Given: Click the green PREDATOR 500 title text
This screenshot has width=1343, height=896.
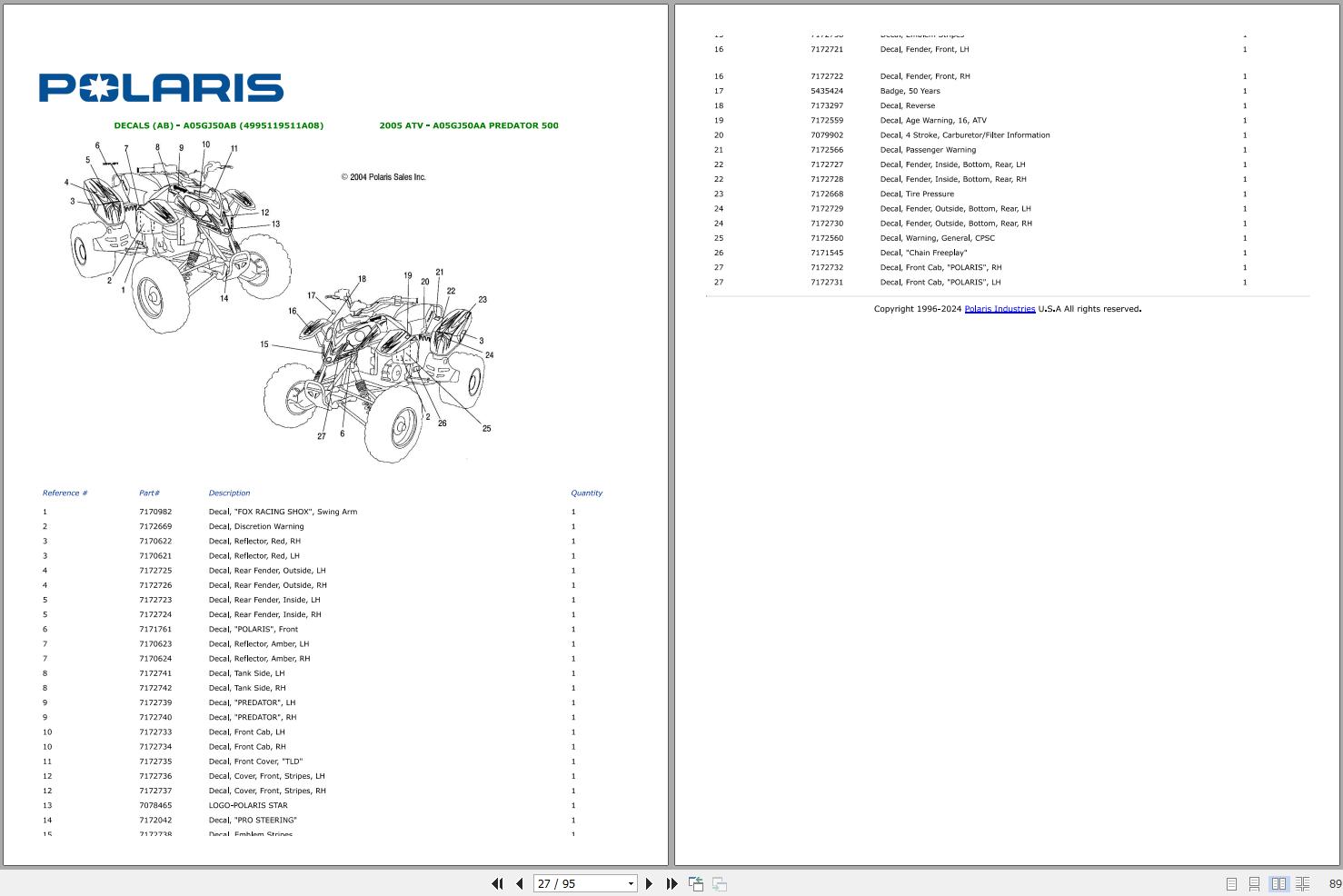Looking at the screenshot, I should [x=469, y=125].
